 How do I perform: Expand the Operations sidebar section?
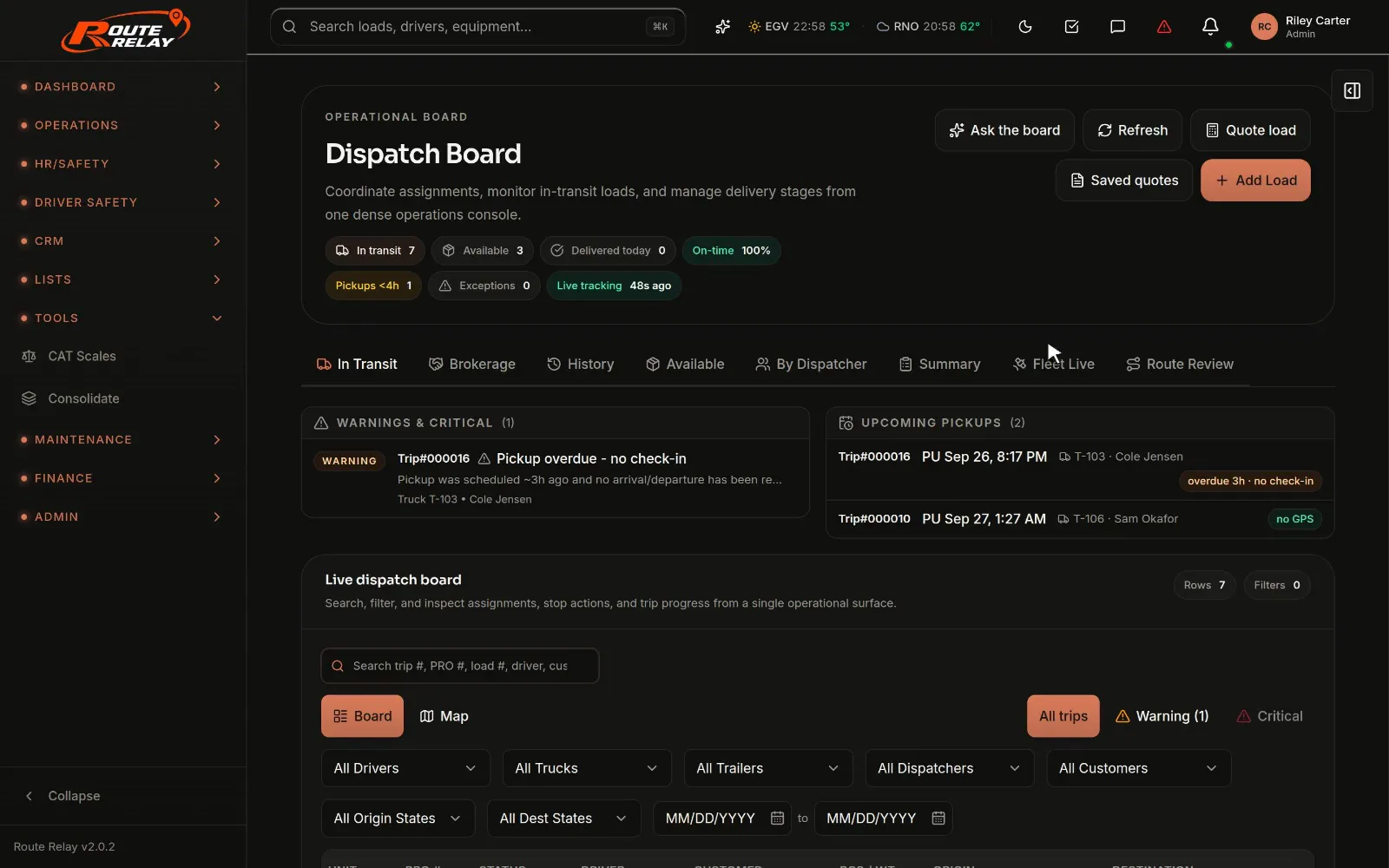tap(123, 125)
